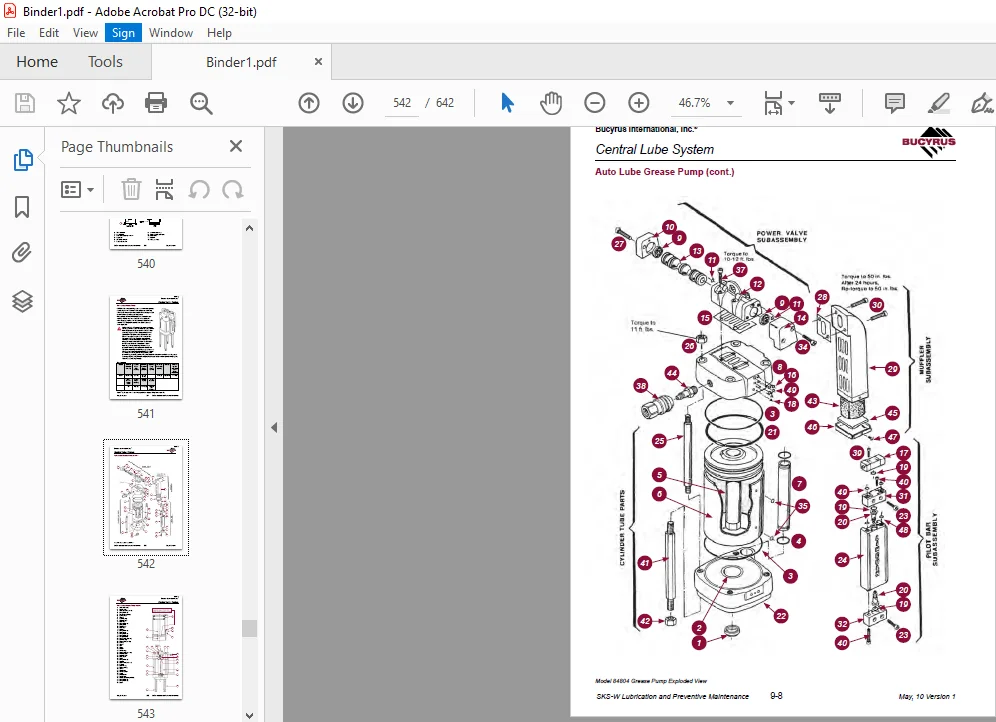
Task: Activate the Selection arrow tool
Action: pos(507,103)
